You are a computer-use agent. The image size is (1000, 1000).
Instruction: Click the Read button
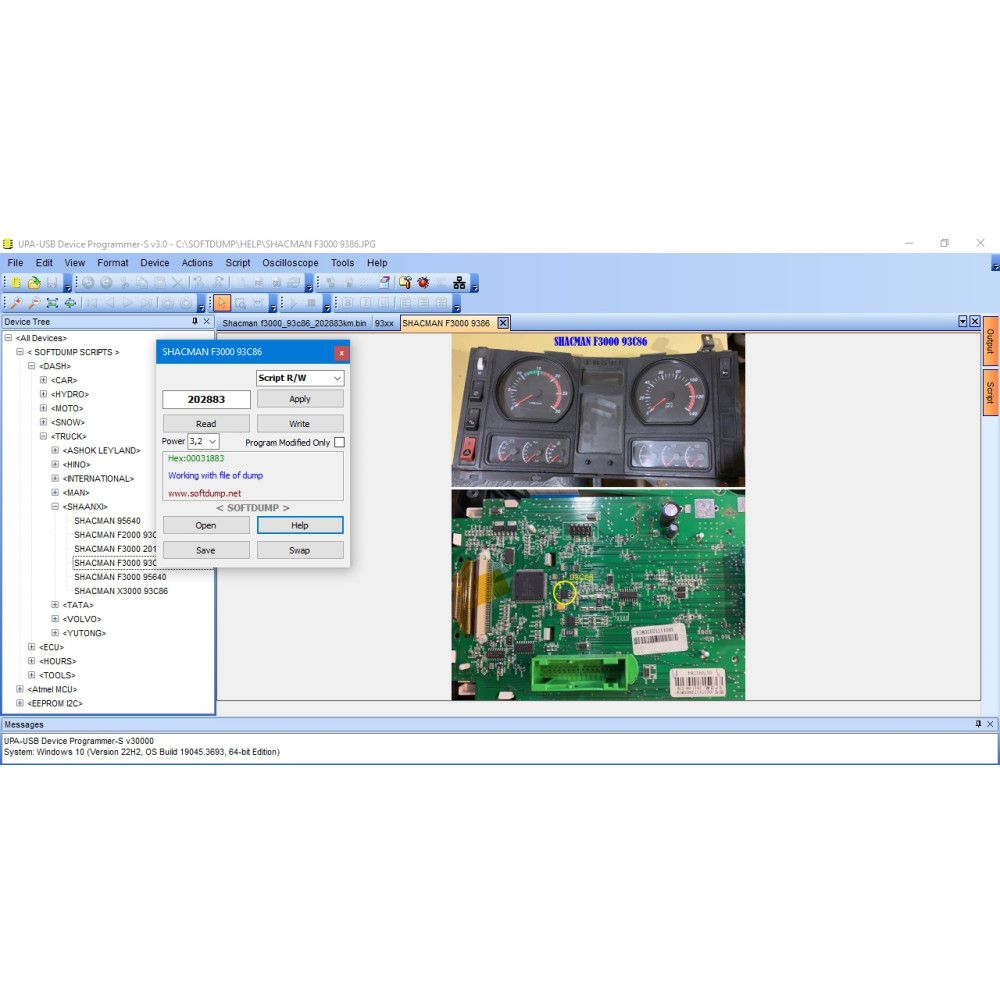(x=206, y=423)
